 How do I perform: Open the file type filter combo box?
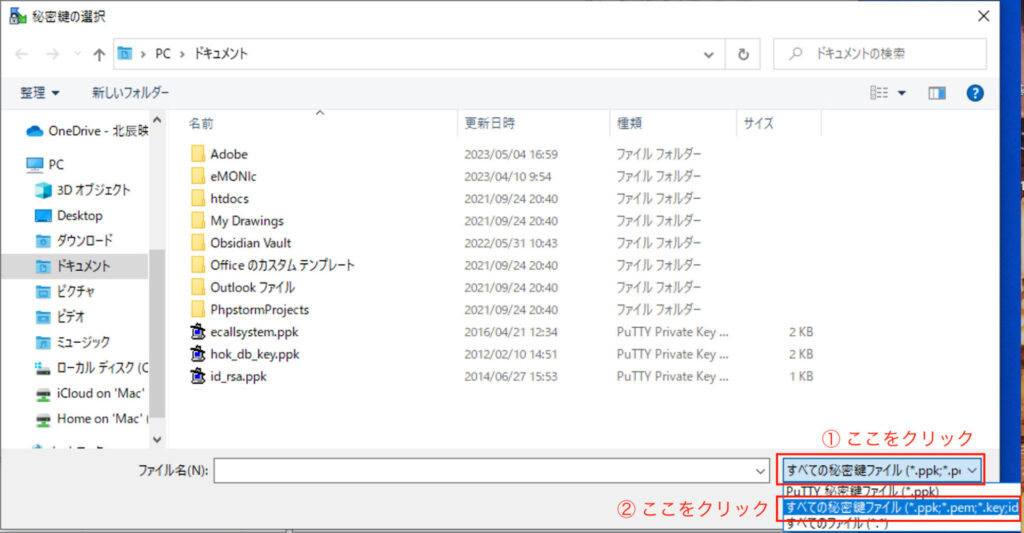click(x=882, y=470)
